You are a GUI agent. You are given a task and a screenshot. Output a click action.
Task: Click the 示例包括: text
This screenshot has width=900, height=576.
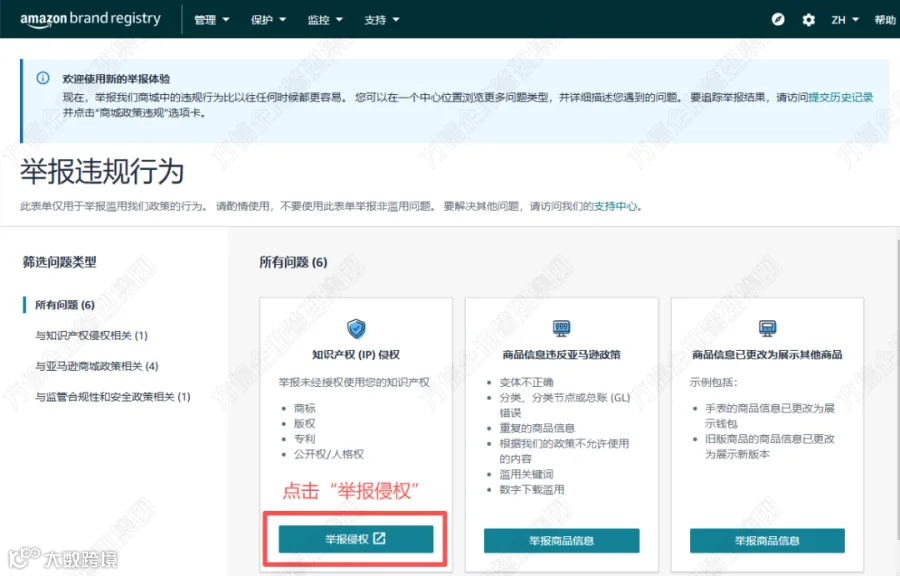713,382
